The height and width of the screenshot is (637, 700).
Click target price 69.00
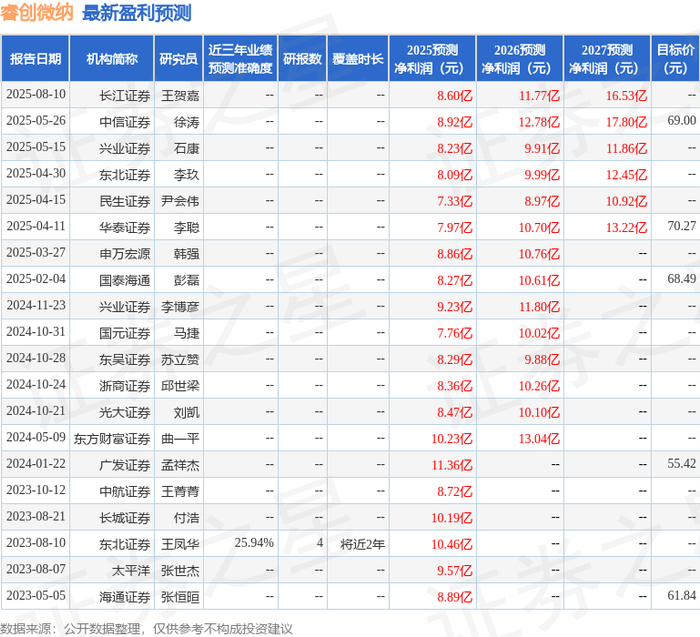click(682, 121)
